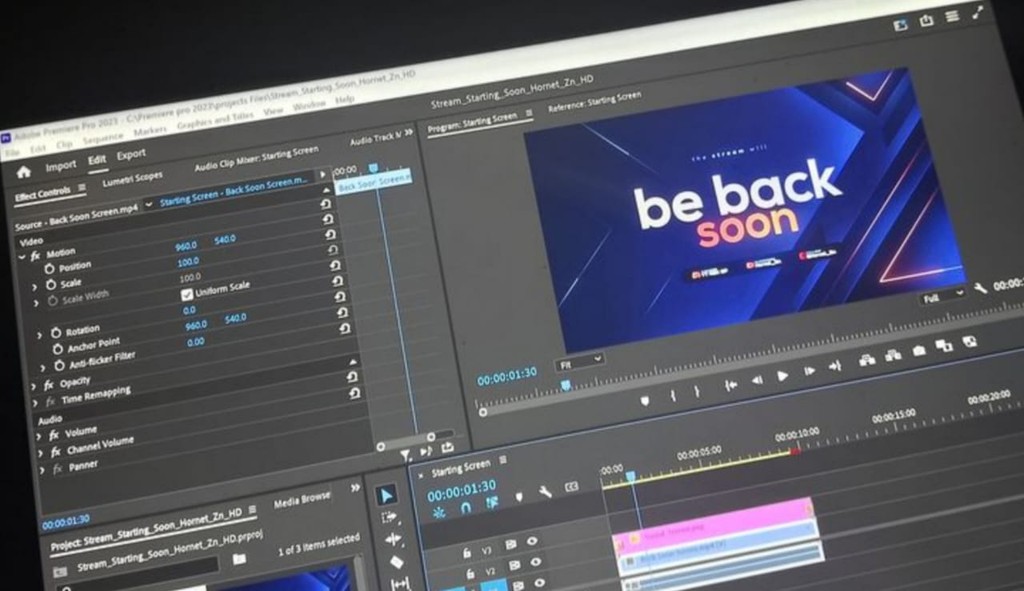Screen dimensions: 1024x591
Task: Open the Comparison View button
Action: [943, 346]
